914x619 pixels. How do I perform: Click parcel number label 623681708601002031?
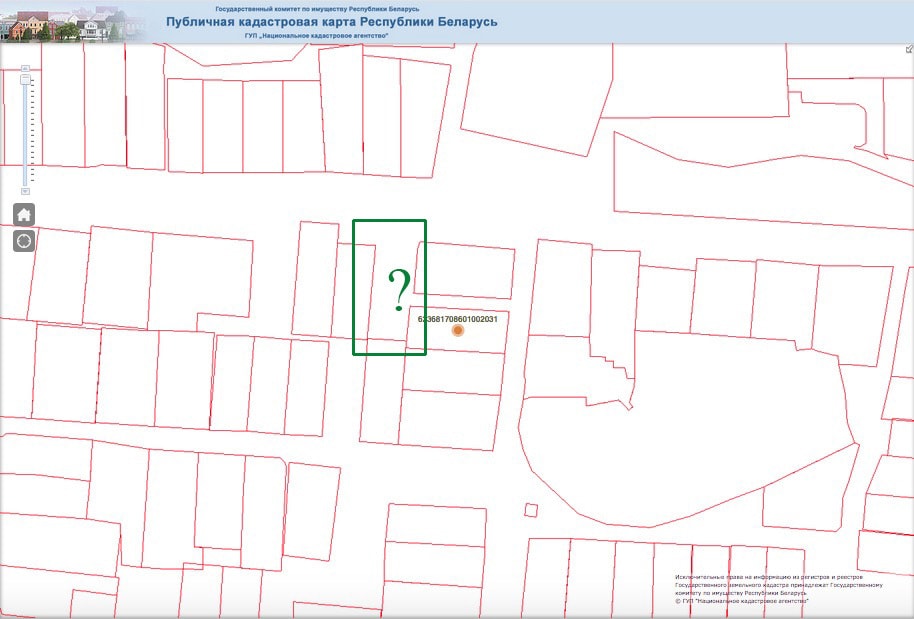[458, 319]
